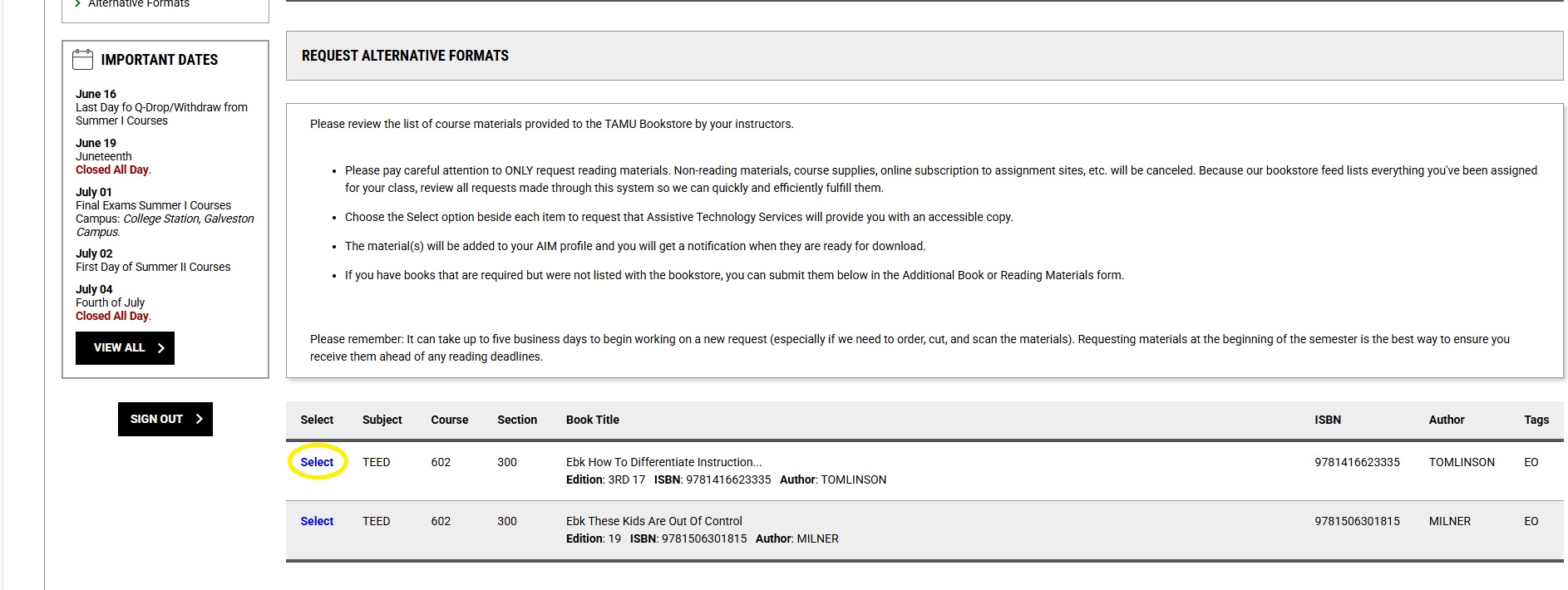
Task: Click the Subject column header
Action: (382, 420)
